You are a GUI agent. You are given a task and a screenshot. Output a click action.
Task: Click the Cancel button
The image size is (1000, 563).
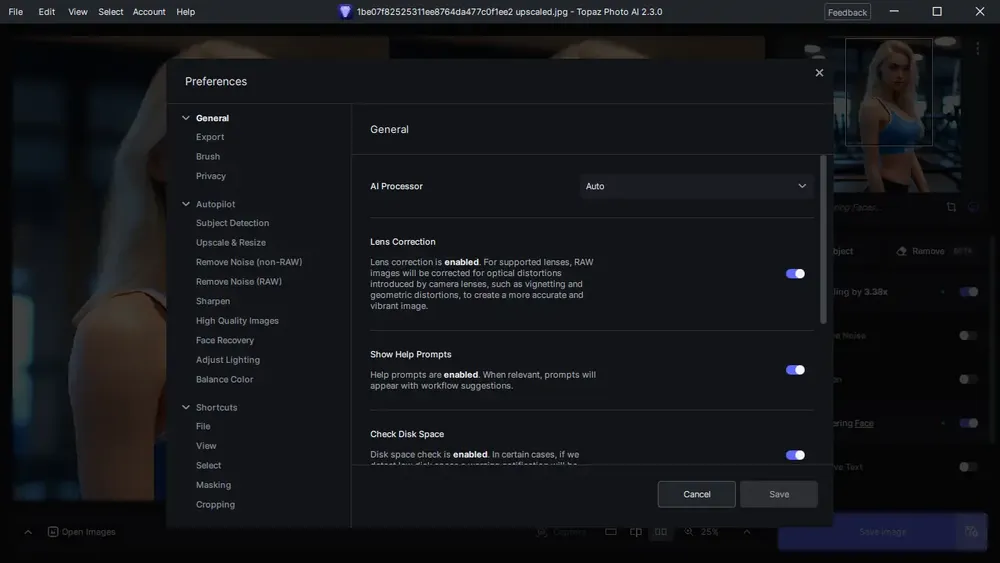click(696, 494)
